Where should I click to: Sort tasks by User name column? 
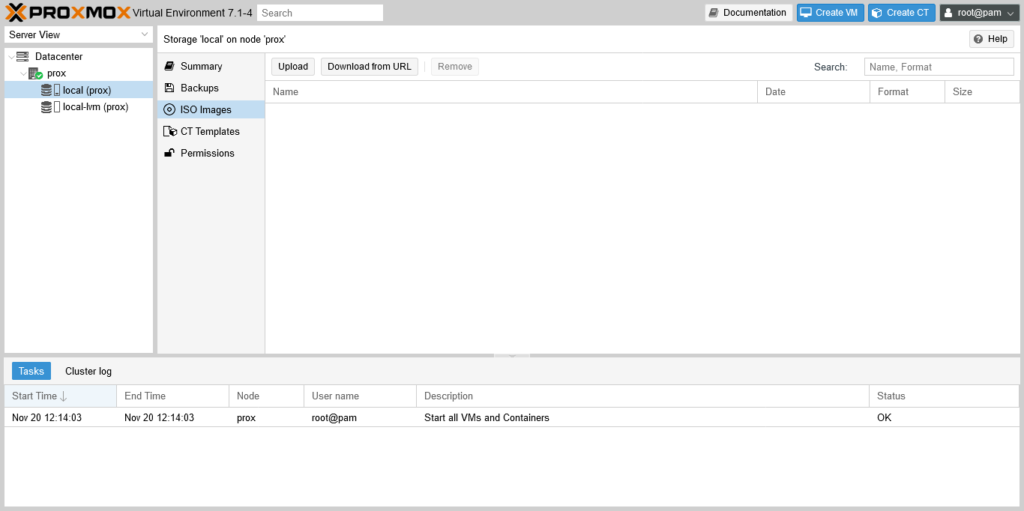(x=360, y=396)
